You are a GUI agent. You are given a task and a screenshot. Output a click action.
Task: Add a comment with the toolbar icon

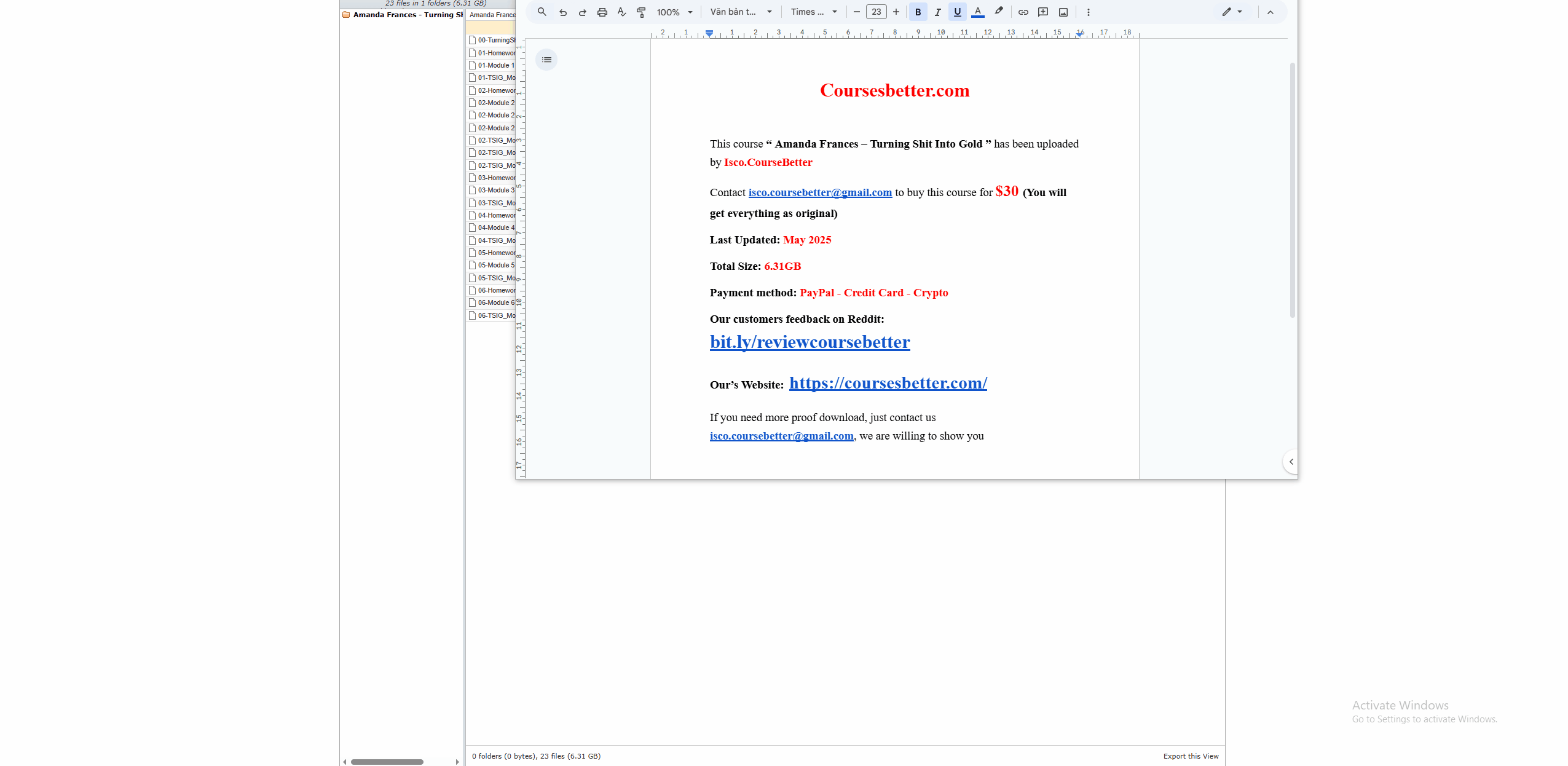(x=1043, y=12)
